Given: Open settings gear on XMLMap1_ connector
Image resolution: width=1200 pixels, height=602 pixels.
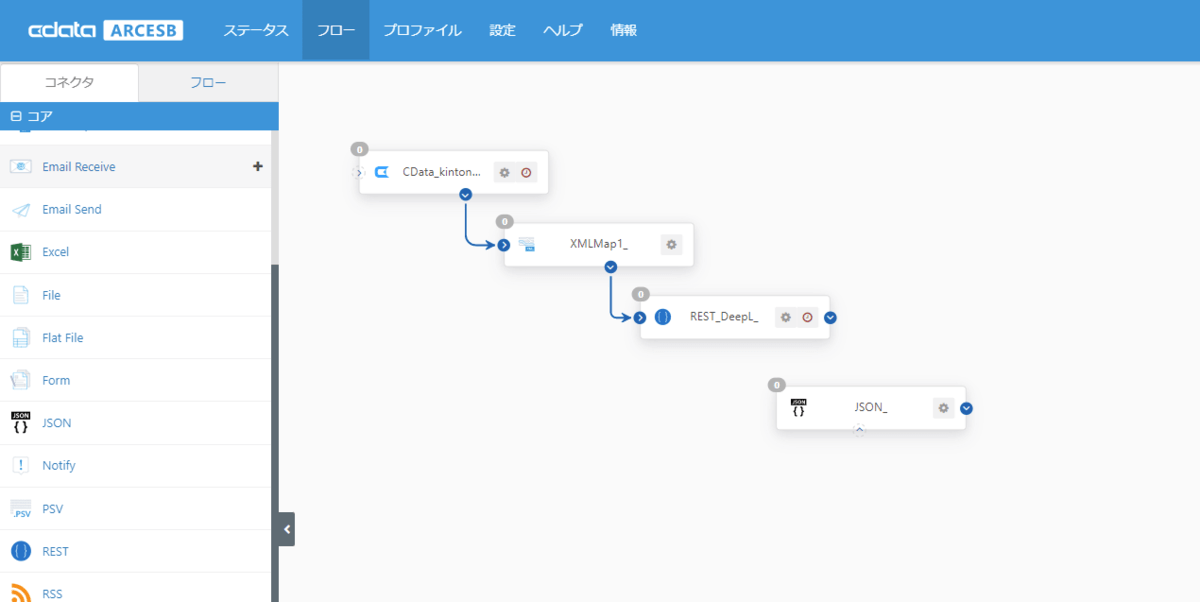Looking at the screenshot, I should (x=671, y=244).
